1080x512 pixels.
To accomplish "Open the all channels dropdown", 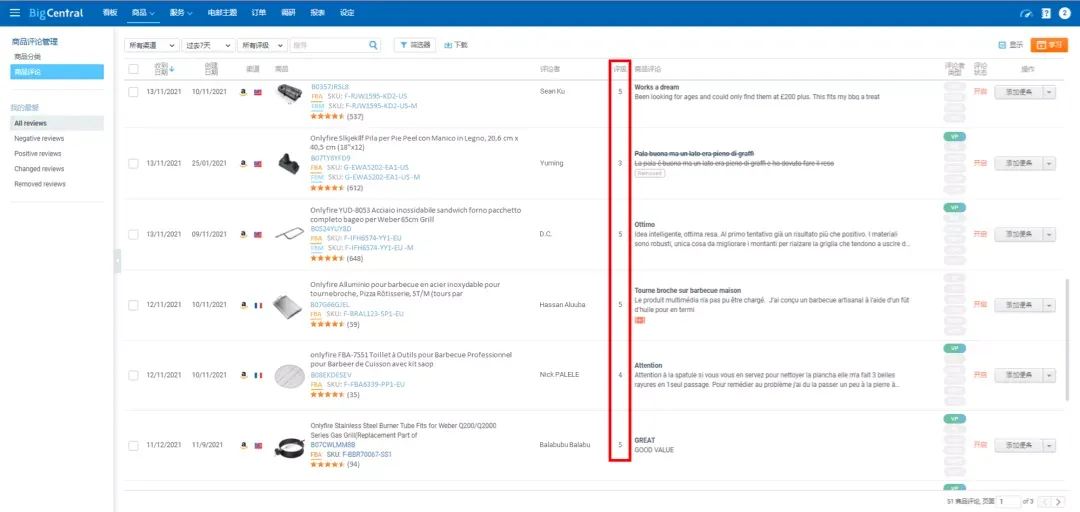I will 152,45.
